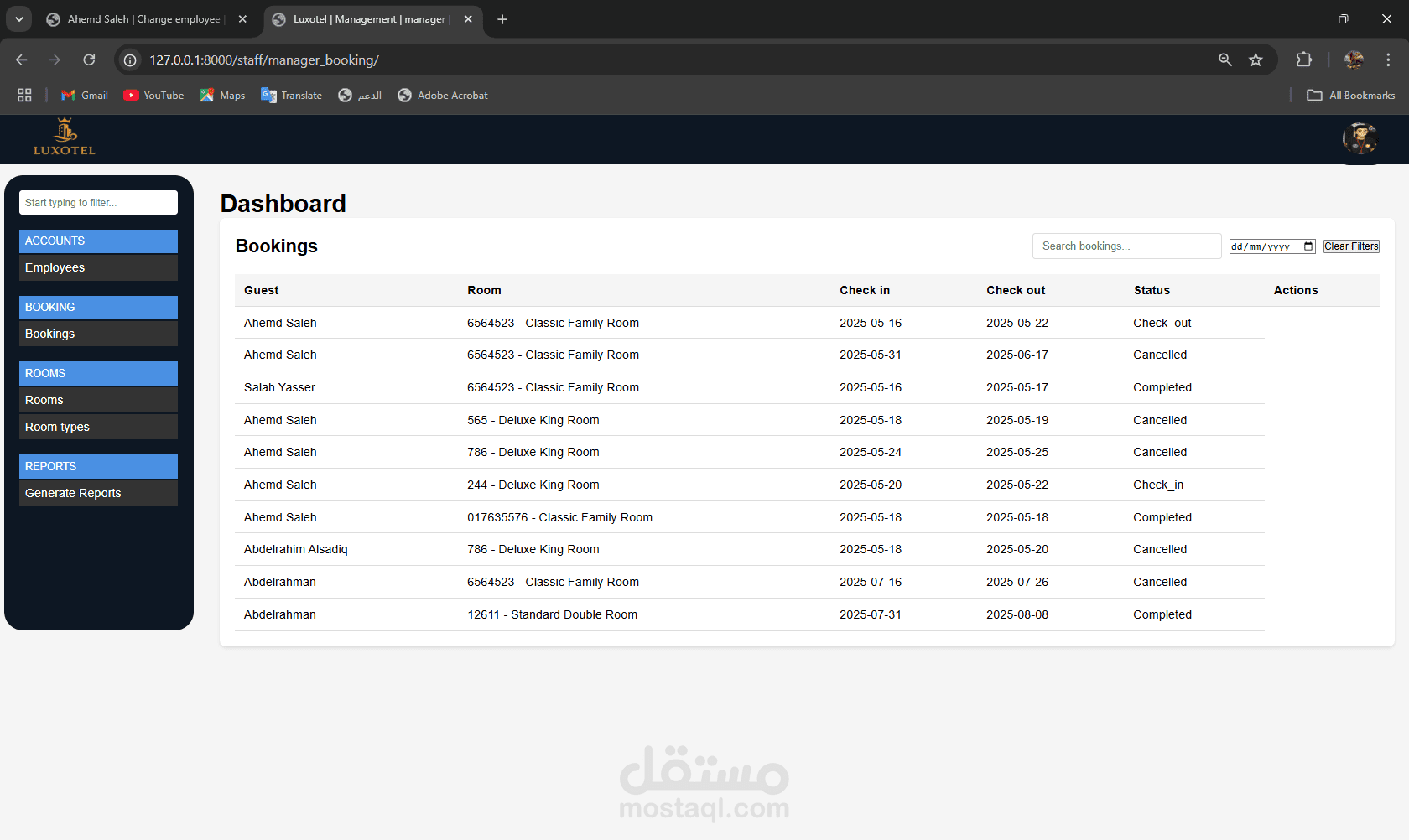1409x840 pixels.
Task: Open the apps grid in bookmarks bar
Action: pos(24,96)
